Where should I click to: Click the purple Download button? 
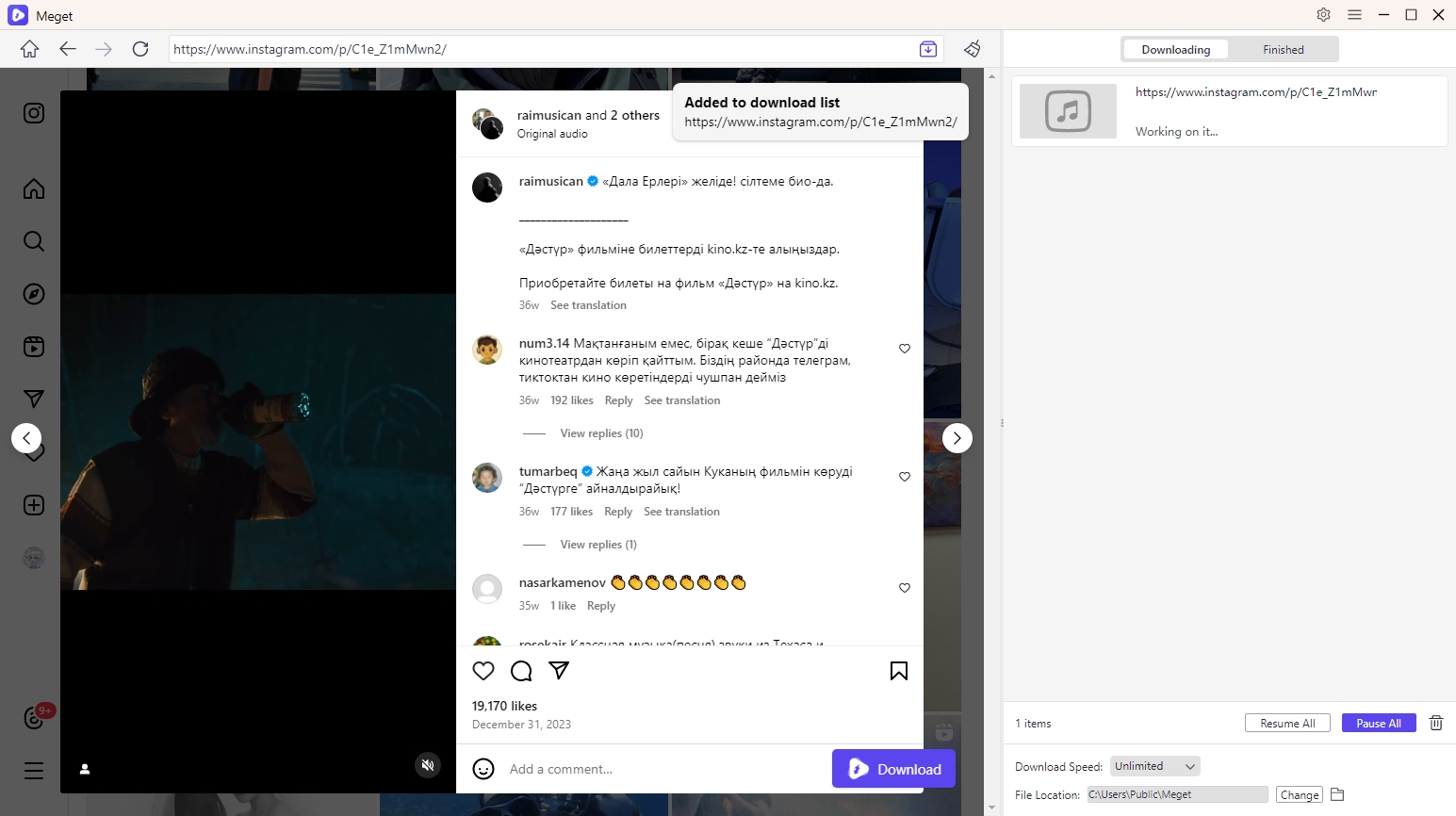pos(893,769)
